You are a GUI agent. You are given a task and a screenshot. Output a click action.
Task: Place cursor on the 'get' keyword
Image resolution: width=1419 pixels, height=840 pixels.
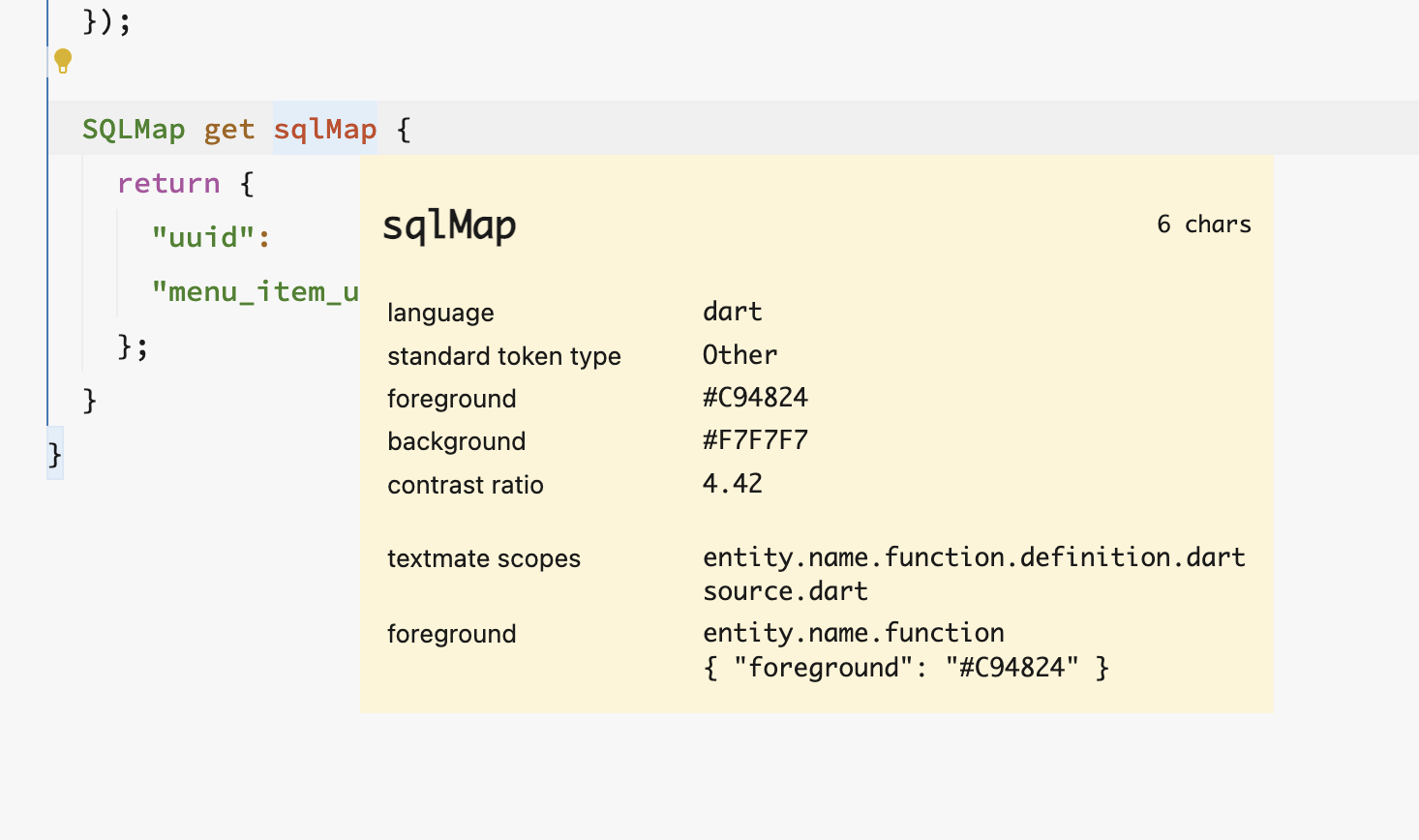click(229, 129)
